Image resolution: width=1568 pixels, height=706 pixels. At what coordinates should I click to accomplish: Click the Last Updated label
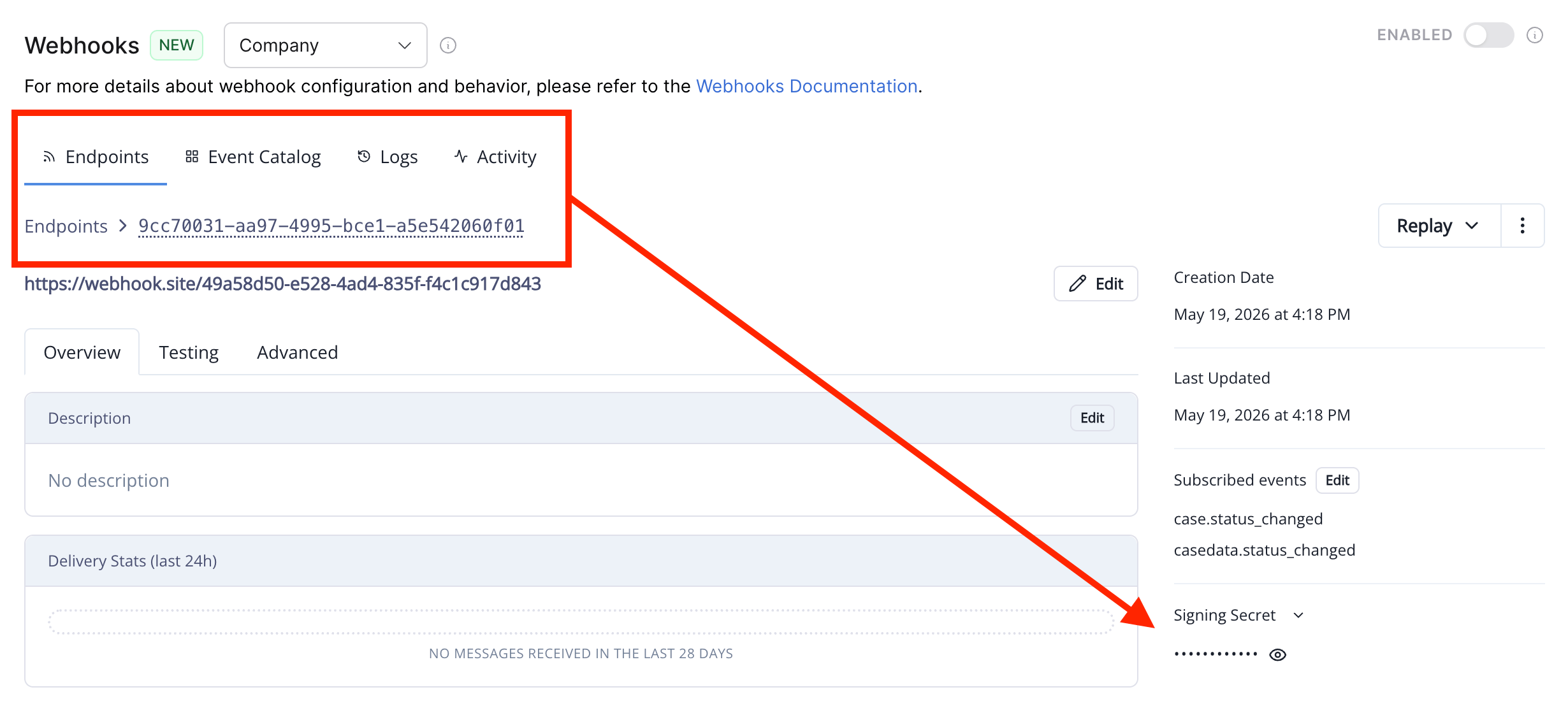pos(1222,378)
